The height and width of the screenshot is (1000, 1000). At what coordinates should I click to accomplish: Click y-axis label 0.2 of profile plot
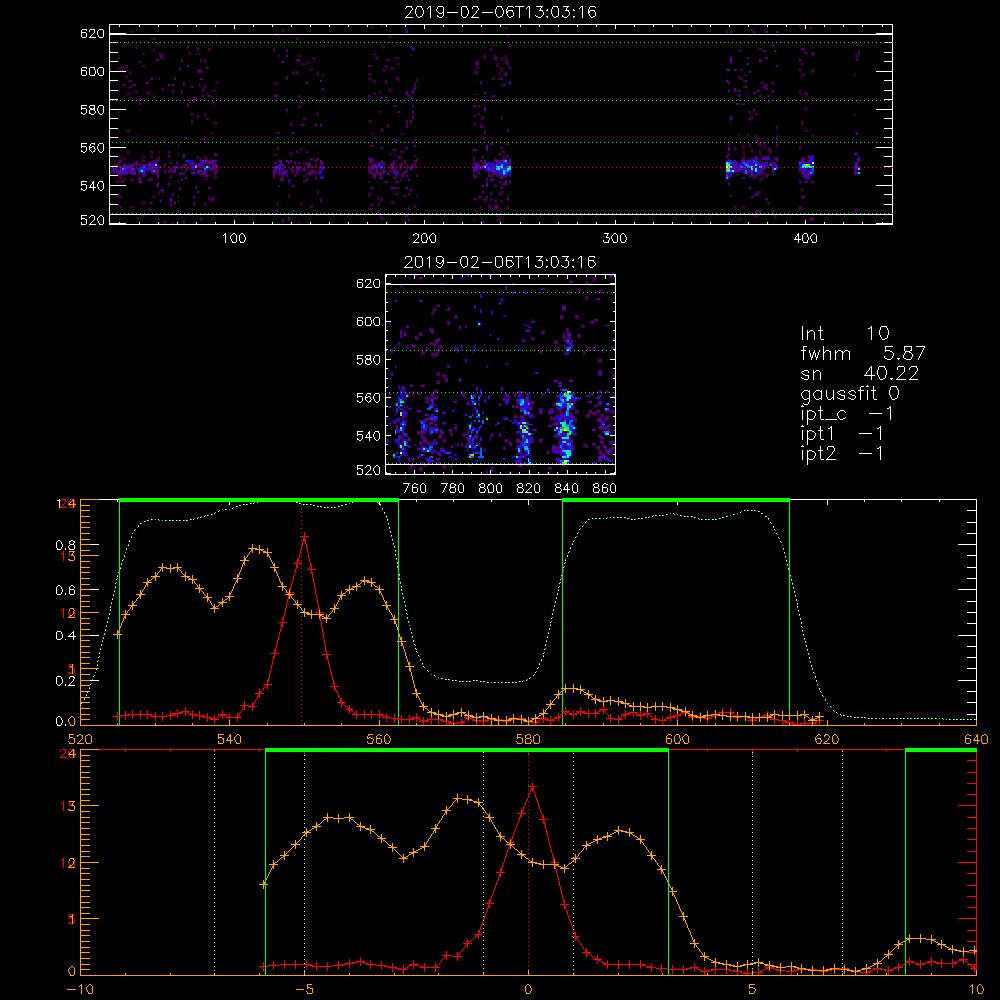tap(66, 680)
